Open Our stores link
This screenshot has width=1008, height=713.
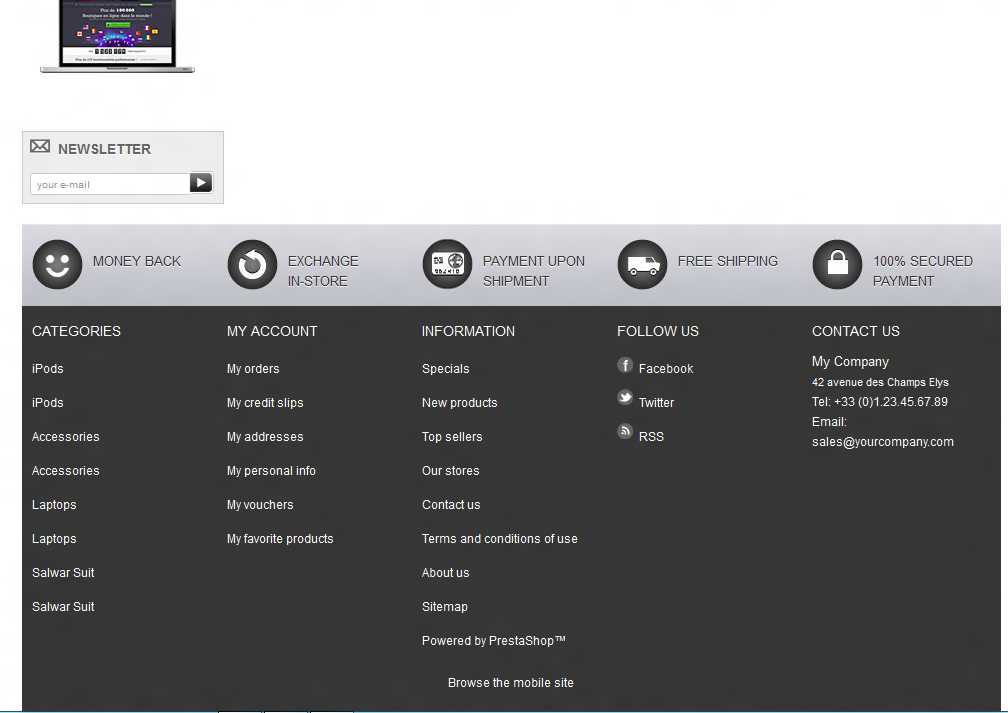(x=451, y=471)
